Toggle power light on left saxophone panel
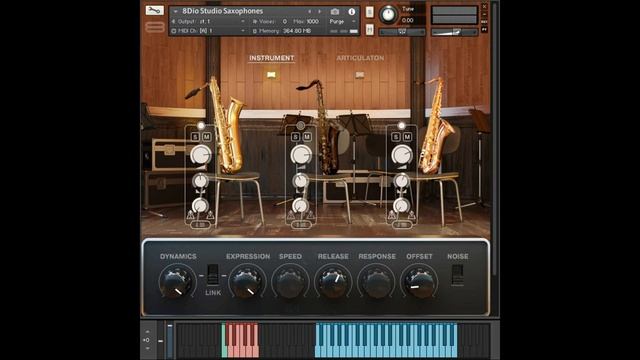The width and height of the screenshot is (640, 360). coord(200,126)
